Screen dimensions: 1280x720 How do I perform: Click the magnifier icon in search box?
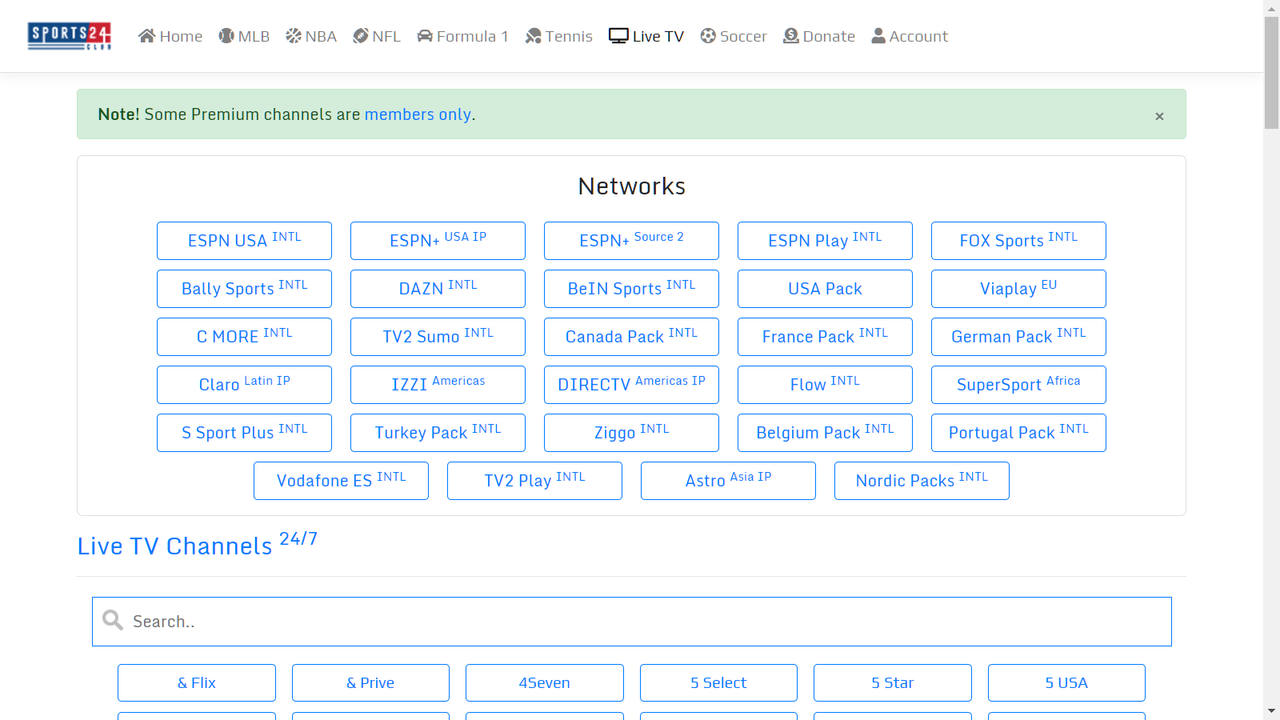pyautogui.click(x=113, y=621)
